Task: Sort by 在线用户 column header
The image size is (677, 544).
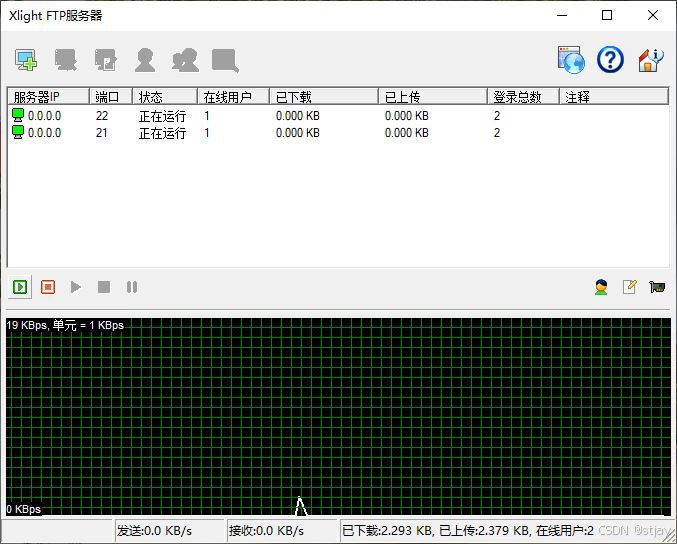Action: 234,97
